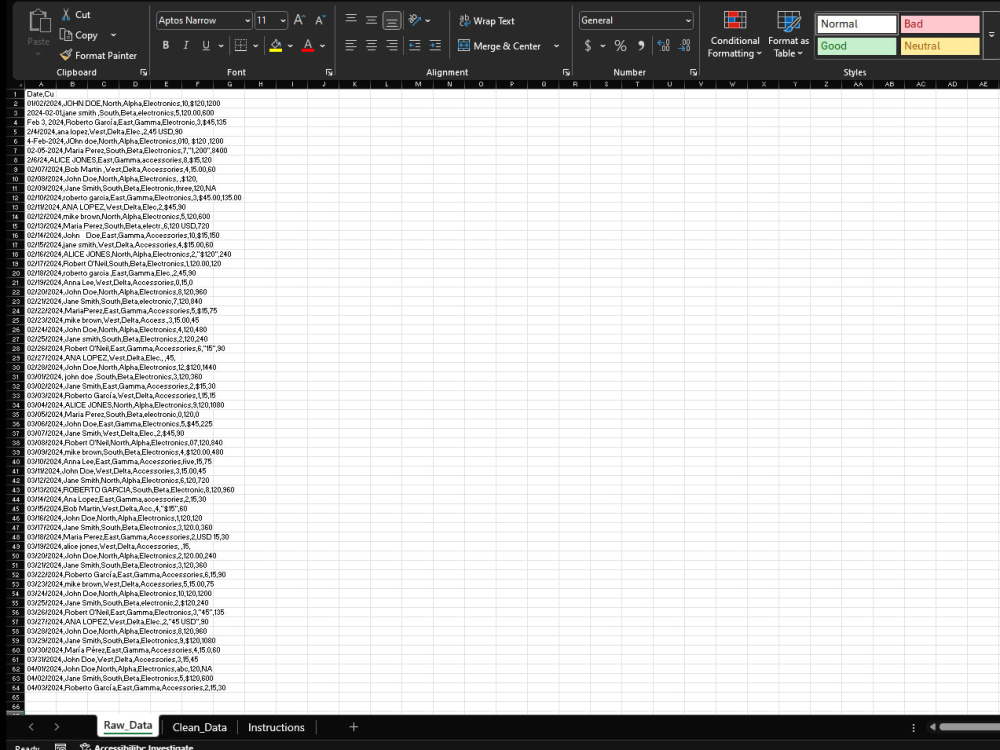The width and height of the screenshot is (1000, 750).
Task: Click the Increase Decimal icon
Action: click(663, 45)
